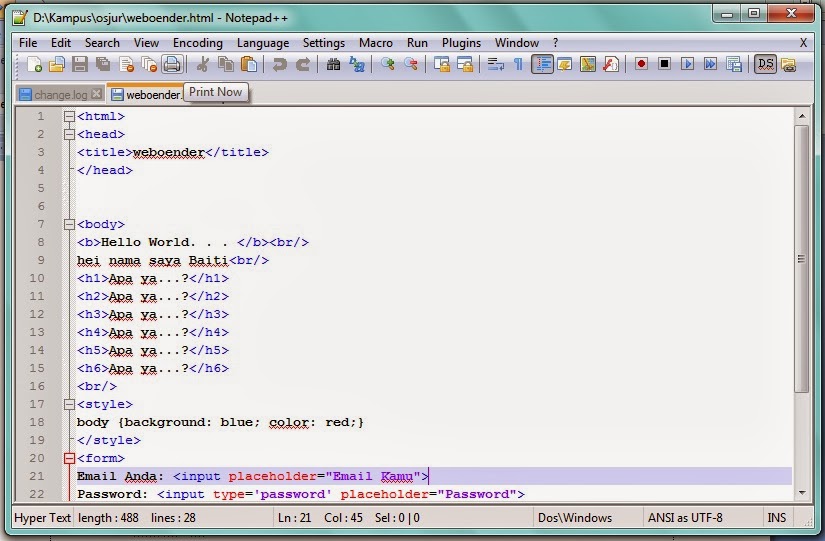Enable synchronized horizontal scrolling icon
825x541 pixels.
465,65
